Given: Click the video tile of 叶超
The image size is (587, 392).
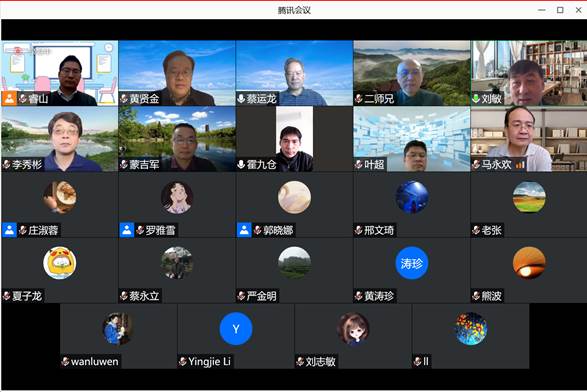Looking at the screenshot, I should pyautogui.click(x=412, y=139).
